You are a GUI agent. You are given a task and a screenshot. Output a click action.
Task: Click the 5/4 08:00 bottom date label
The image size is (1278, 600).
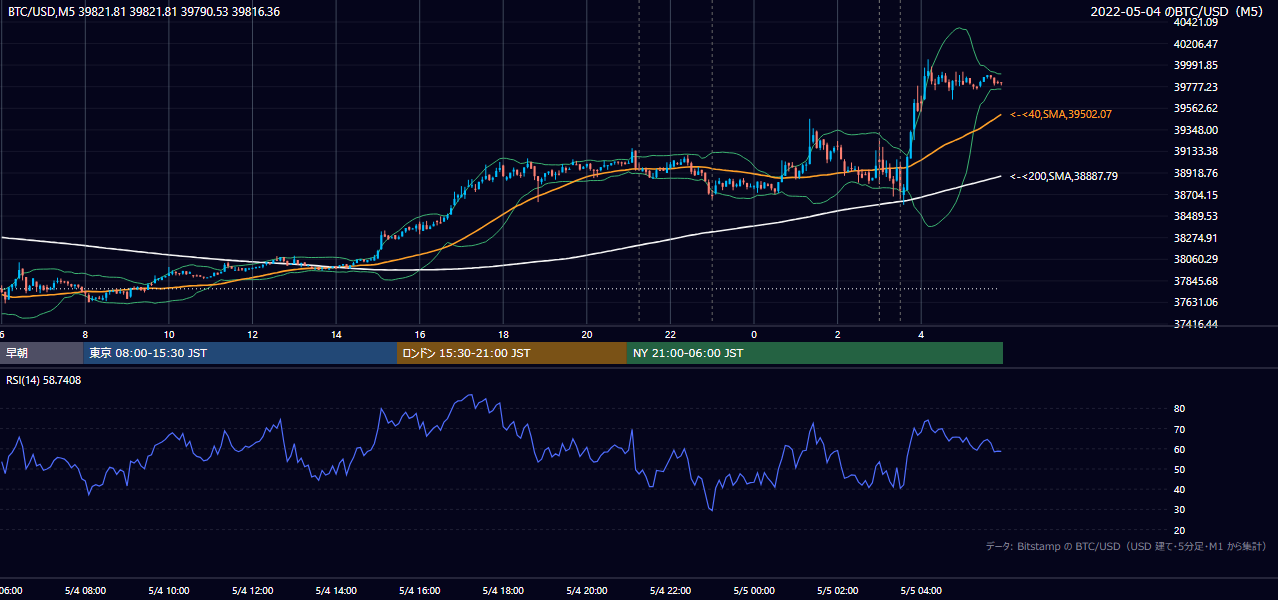click(85, 591)
